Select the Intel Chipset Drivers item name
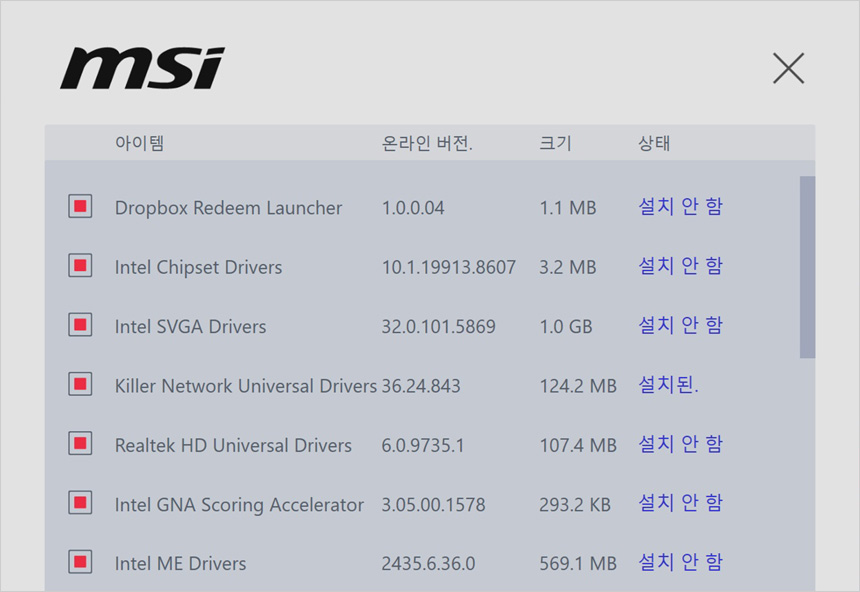 point(198,267)
